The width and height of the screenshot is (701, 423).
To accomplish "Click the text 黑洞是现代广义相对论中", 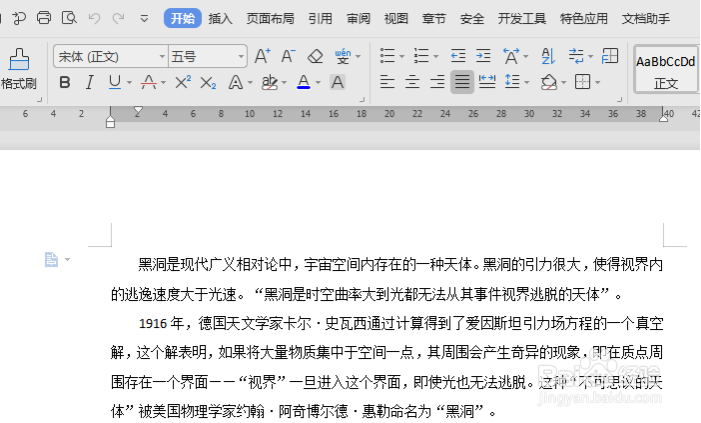I will 215,264.
